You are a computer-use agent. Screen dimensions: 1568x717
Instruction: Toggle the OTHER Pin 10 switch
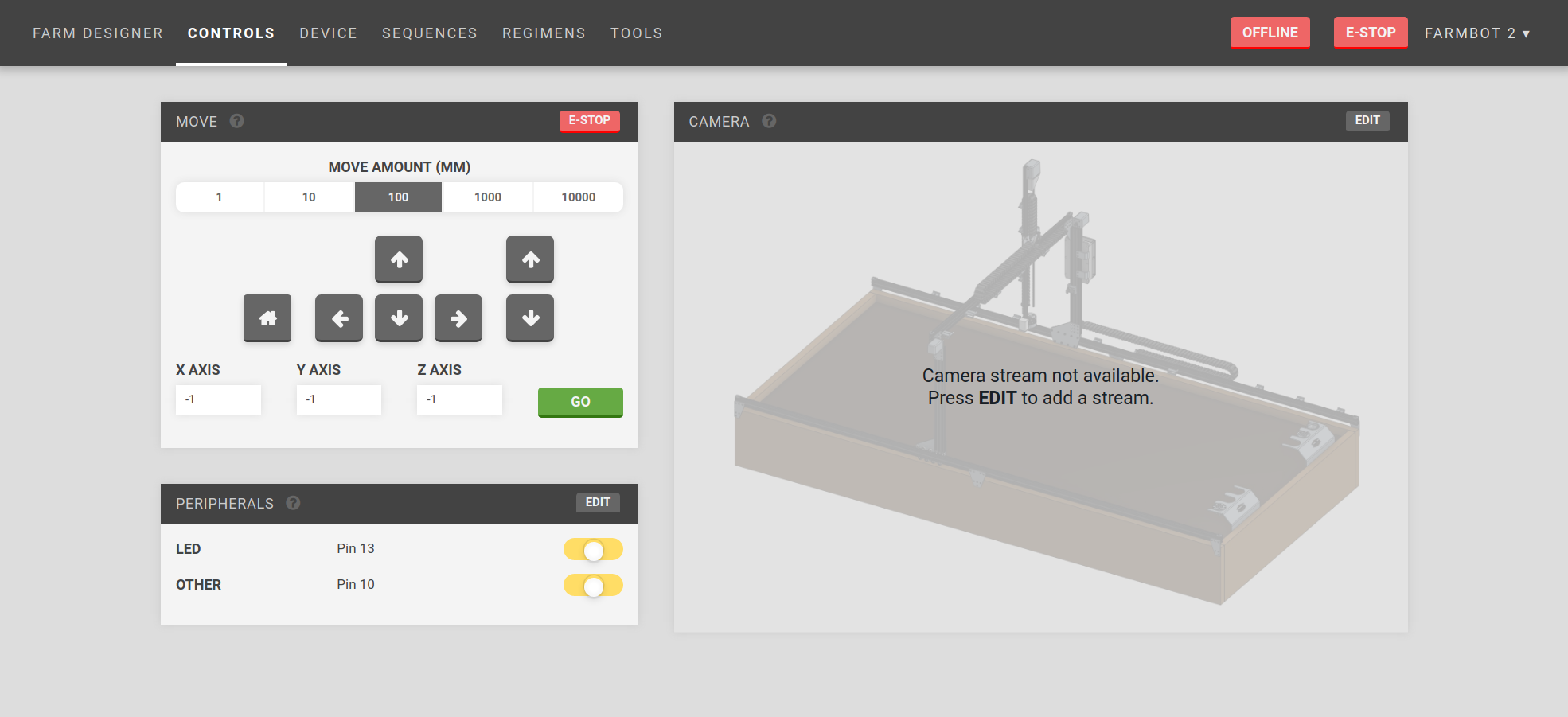(593, 586)
